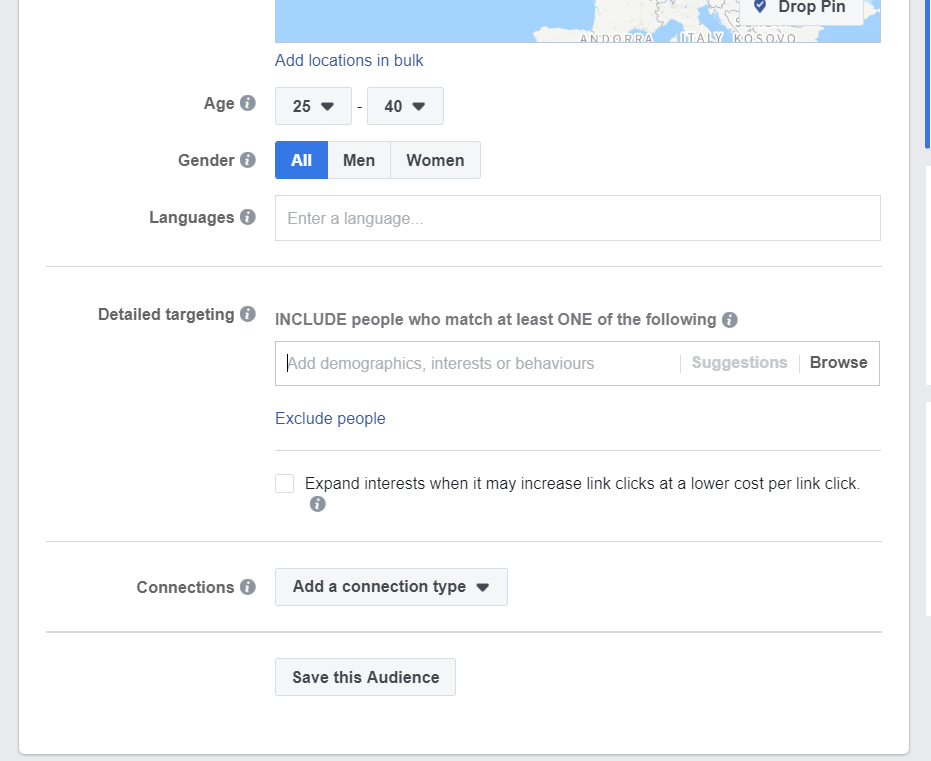Click the info icon next to Age
Screen dimensions: 931x761
pos(248,103)
